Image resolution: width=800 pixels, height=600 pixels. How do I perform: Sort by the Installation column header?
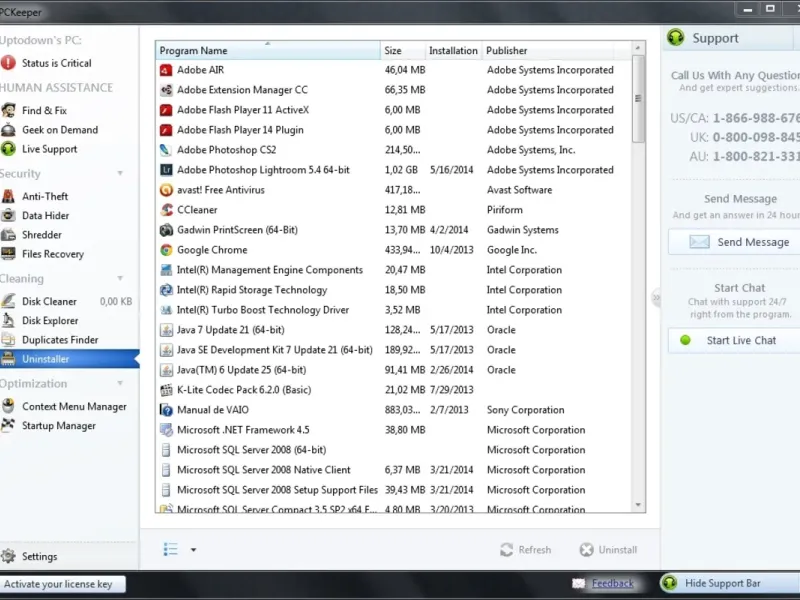point(453,50)
